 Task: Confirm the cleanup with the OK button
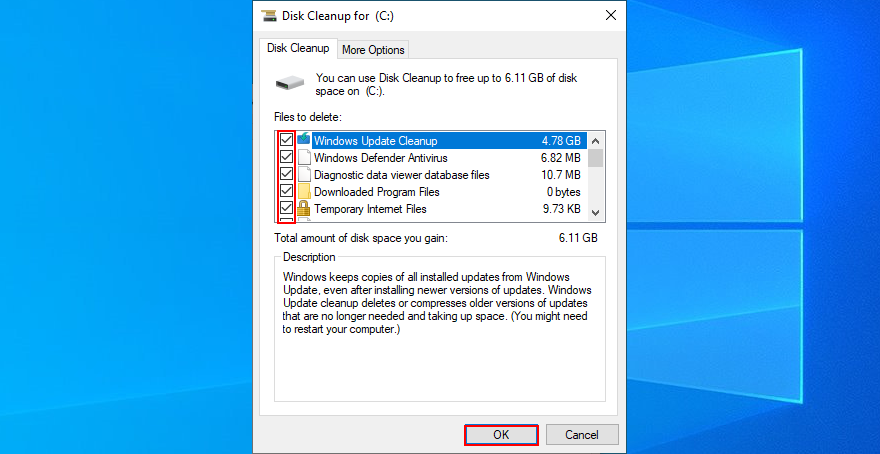pyautogui.click(x=501, y=435)
